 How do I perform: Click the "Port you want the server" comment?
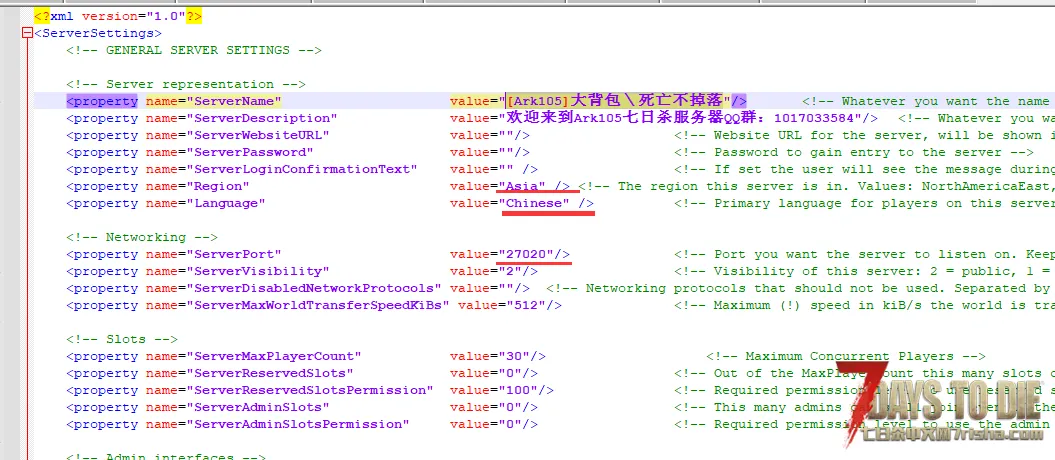(865, 254)
